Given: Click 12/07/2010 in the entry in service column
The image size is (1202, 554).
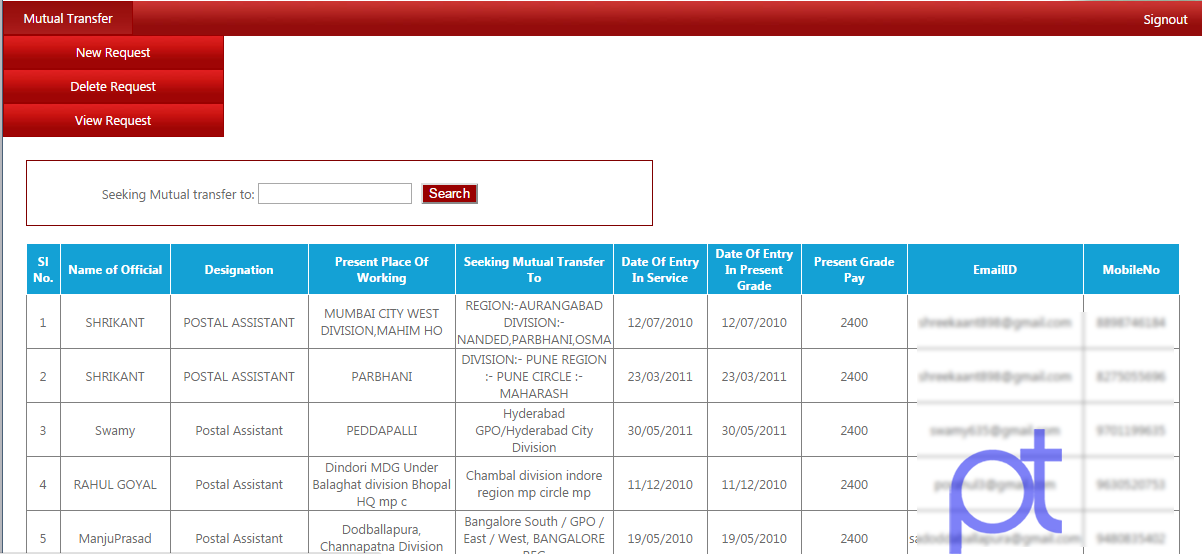Looking at the screenshot, I should (x=660, y=323).
